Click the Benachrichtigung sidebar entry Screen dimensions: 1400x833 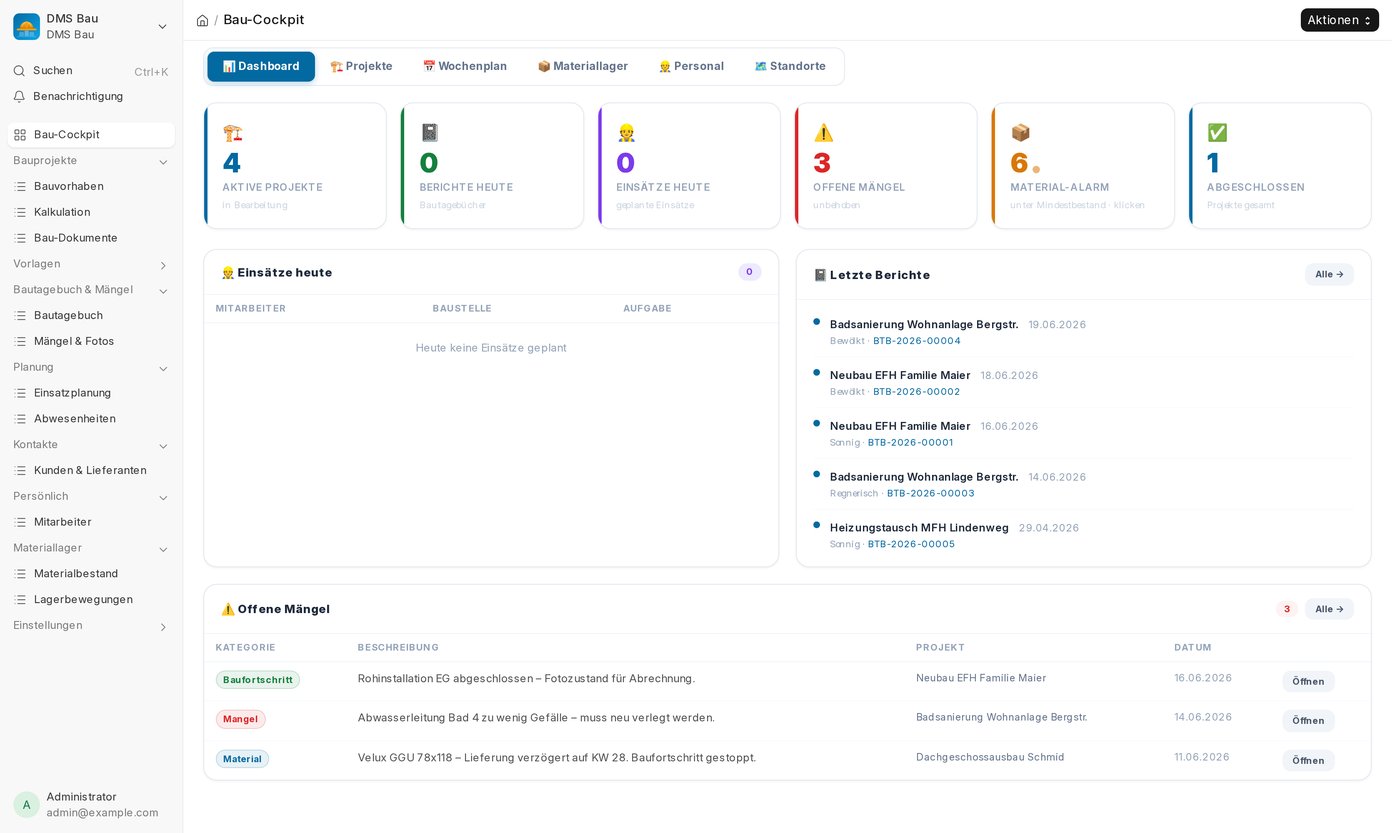[91, 96]
